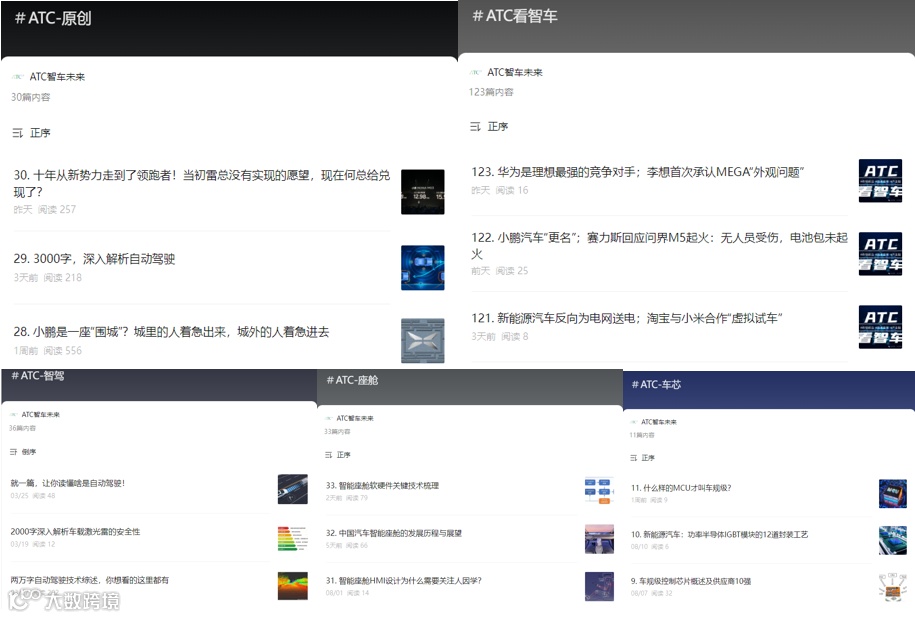Open ATC智车未来 account in ATC看智车 panel
This screenshot has height=618, width=915.
click(x=507, y=72)
